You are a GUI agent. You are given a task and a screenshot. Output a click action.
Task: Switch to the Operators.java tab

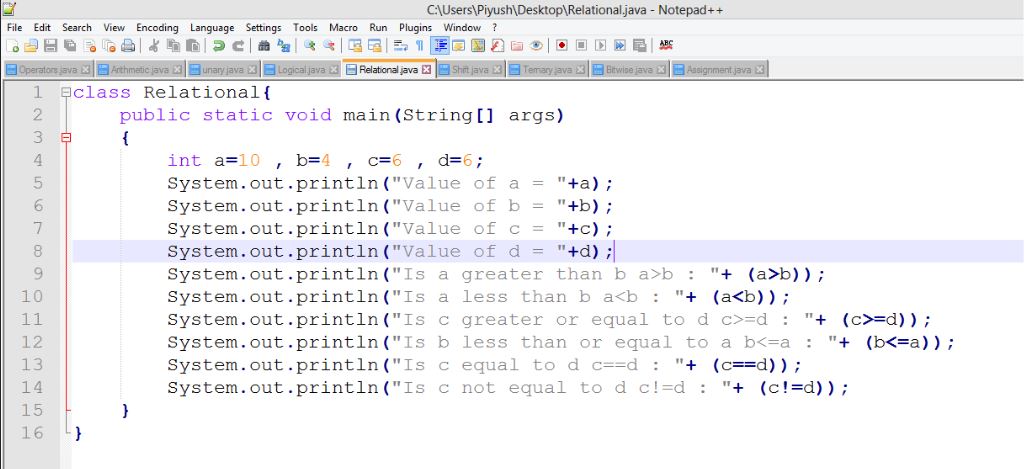tap(48, 69)
